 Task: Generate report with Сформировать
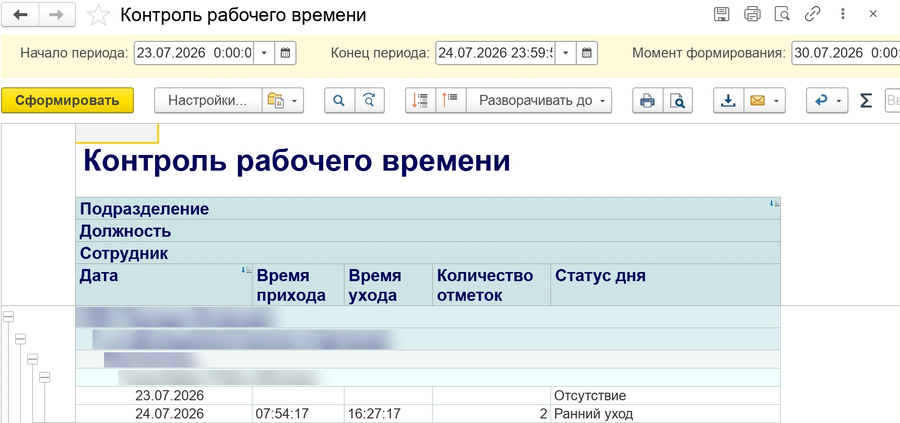tap(67, 100)
